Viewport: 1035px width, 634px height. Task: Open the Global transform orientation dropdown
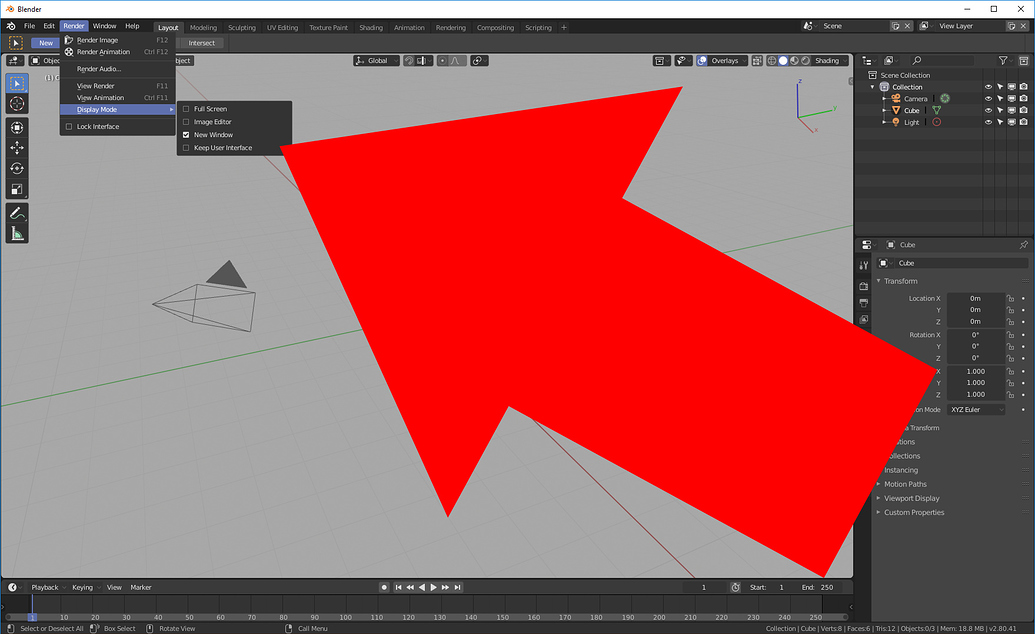pyautogui.click(x=376, y=60)
